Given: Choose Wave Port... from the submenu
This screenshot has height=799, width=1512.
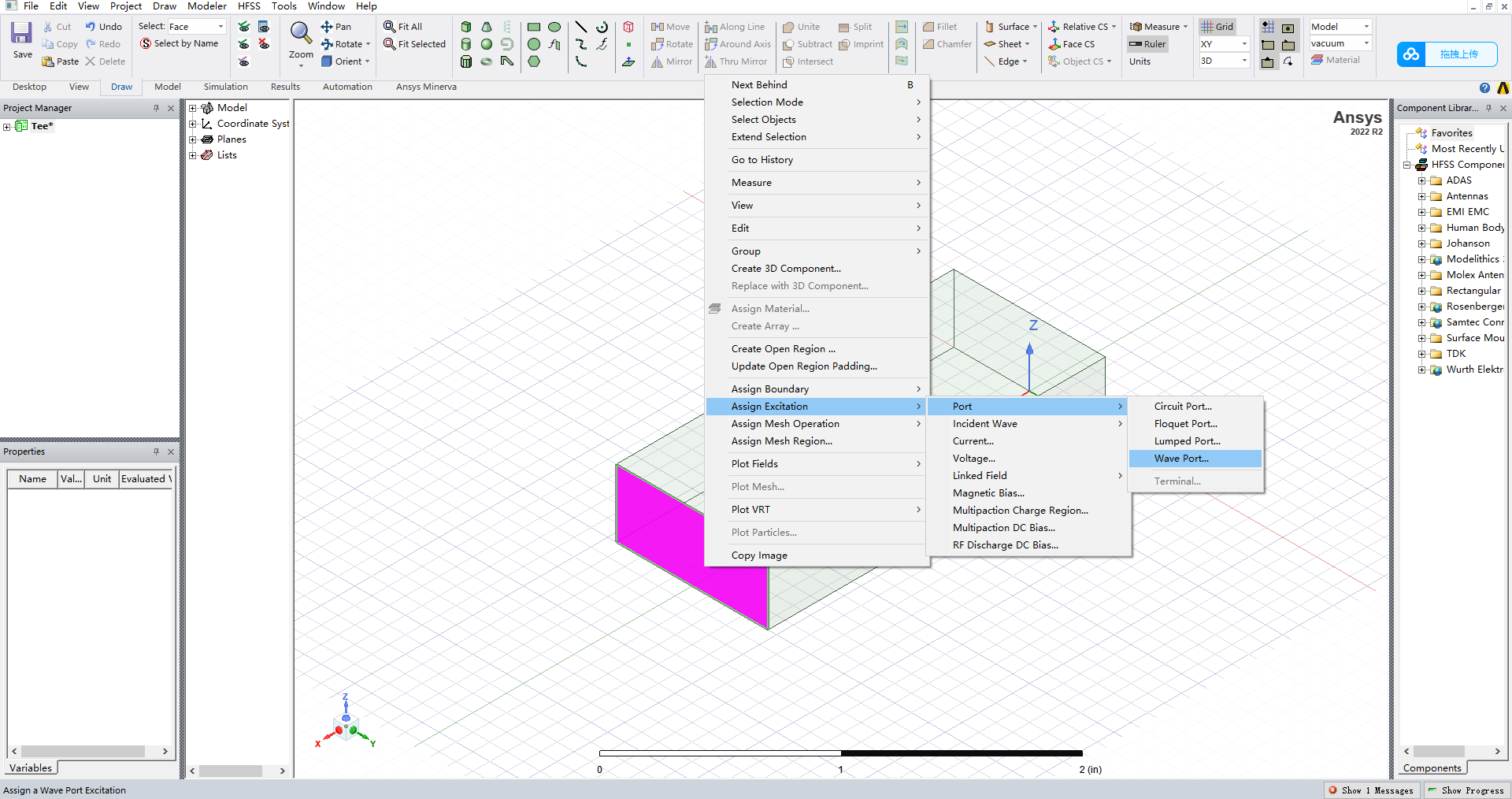Looking at the screenshot, I should click(x=1195, y=459).
